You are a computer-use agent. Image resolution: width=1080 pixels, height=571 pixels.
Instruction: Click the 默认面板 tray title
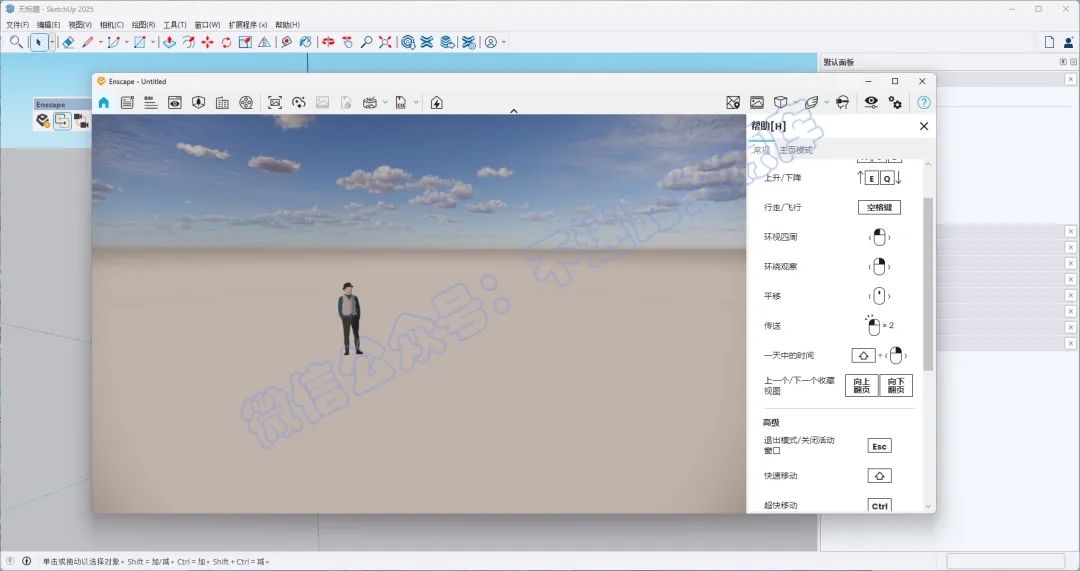coord(838,62)
